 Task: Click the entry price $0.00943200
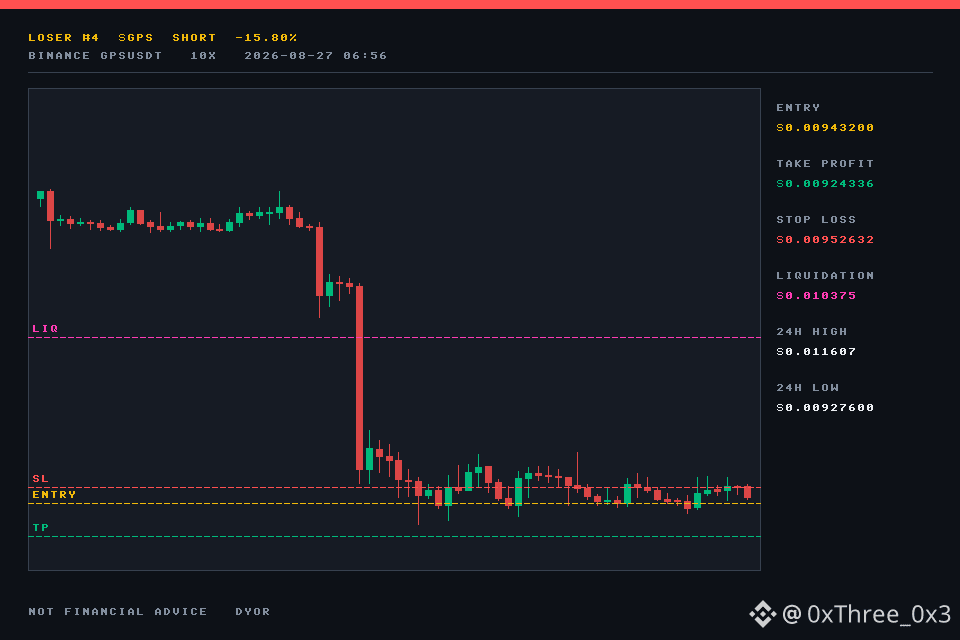tap(825, 127)
